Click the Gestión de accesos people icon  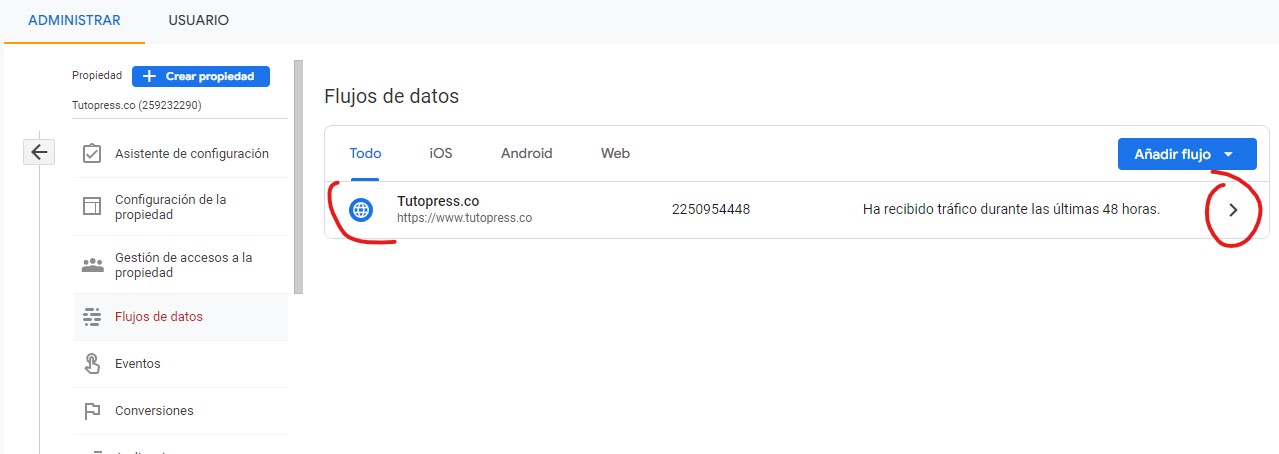[x=92, y=265]
